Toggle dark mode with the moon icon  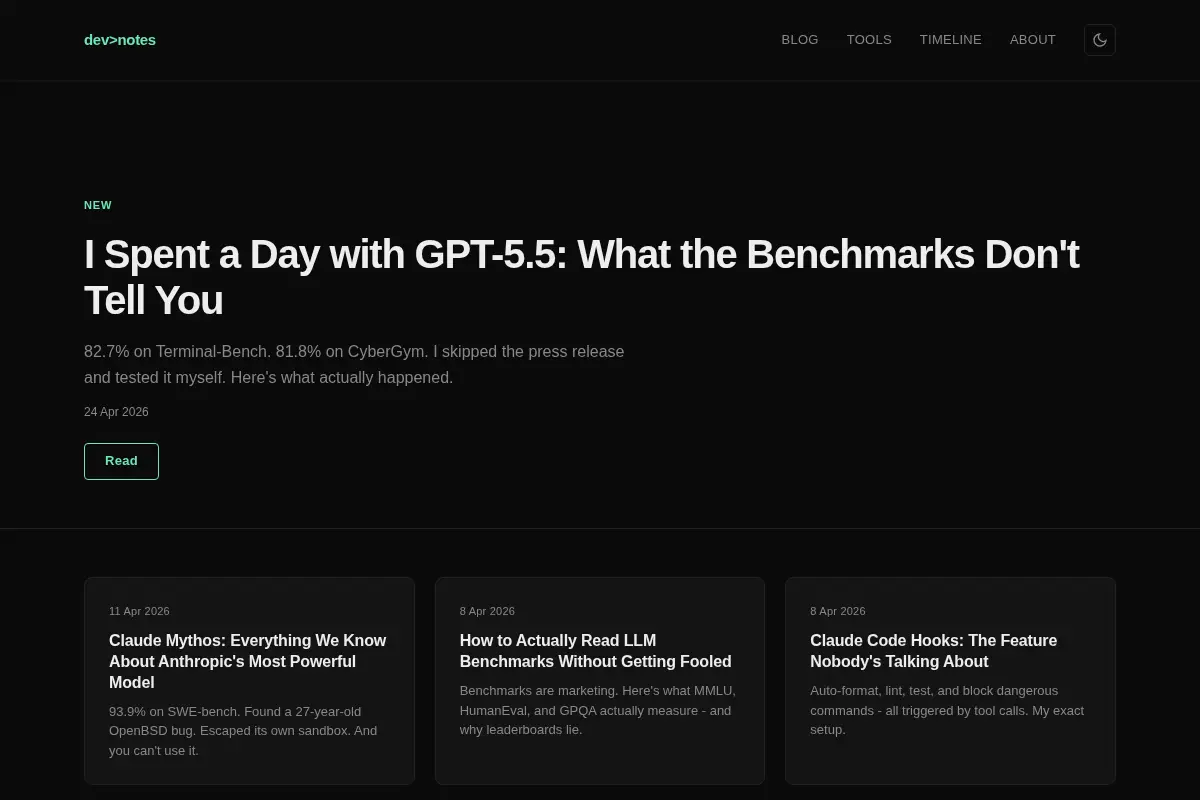(x=1100, y=40)
